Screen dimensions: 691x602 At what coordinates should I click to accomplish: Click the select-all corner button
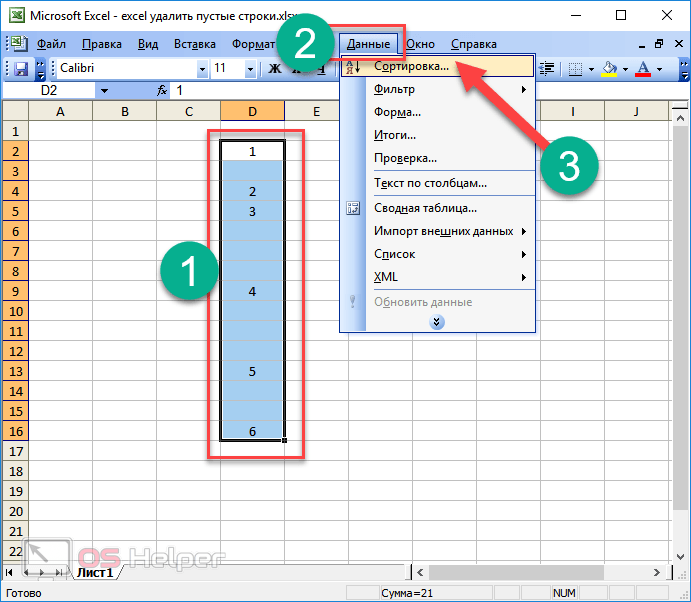pos(16,111)
